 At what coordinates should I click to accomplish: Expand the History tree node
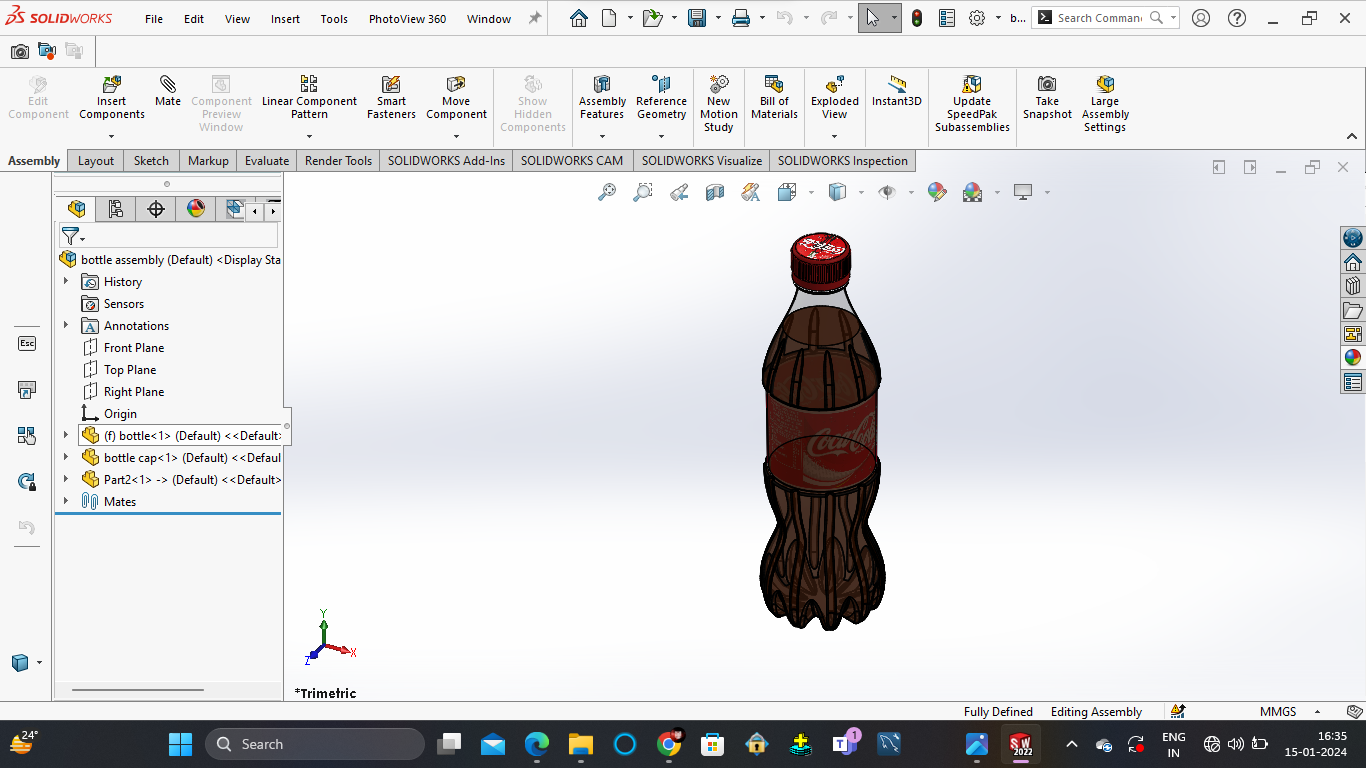(66, 282)
